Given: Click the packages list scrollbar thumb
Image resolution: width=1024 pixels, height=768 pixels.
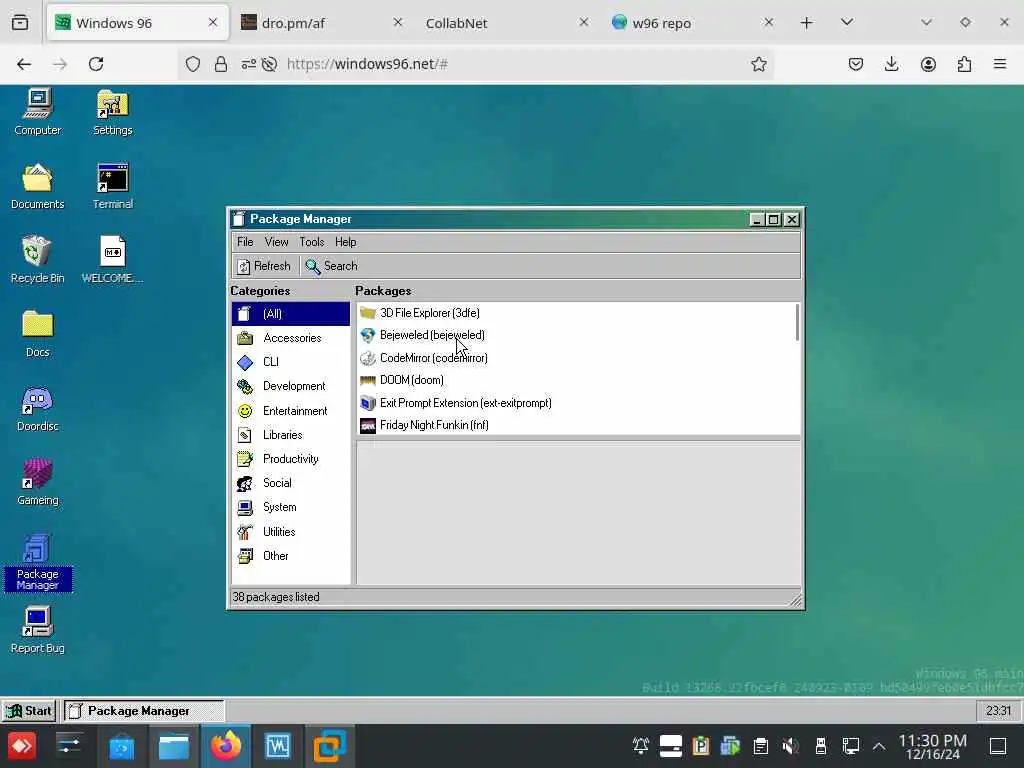Looking at the screenshot, I should coord(797,322).
